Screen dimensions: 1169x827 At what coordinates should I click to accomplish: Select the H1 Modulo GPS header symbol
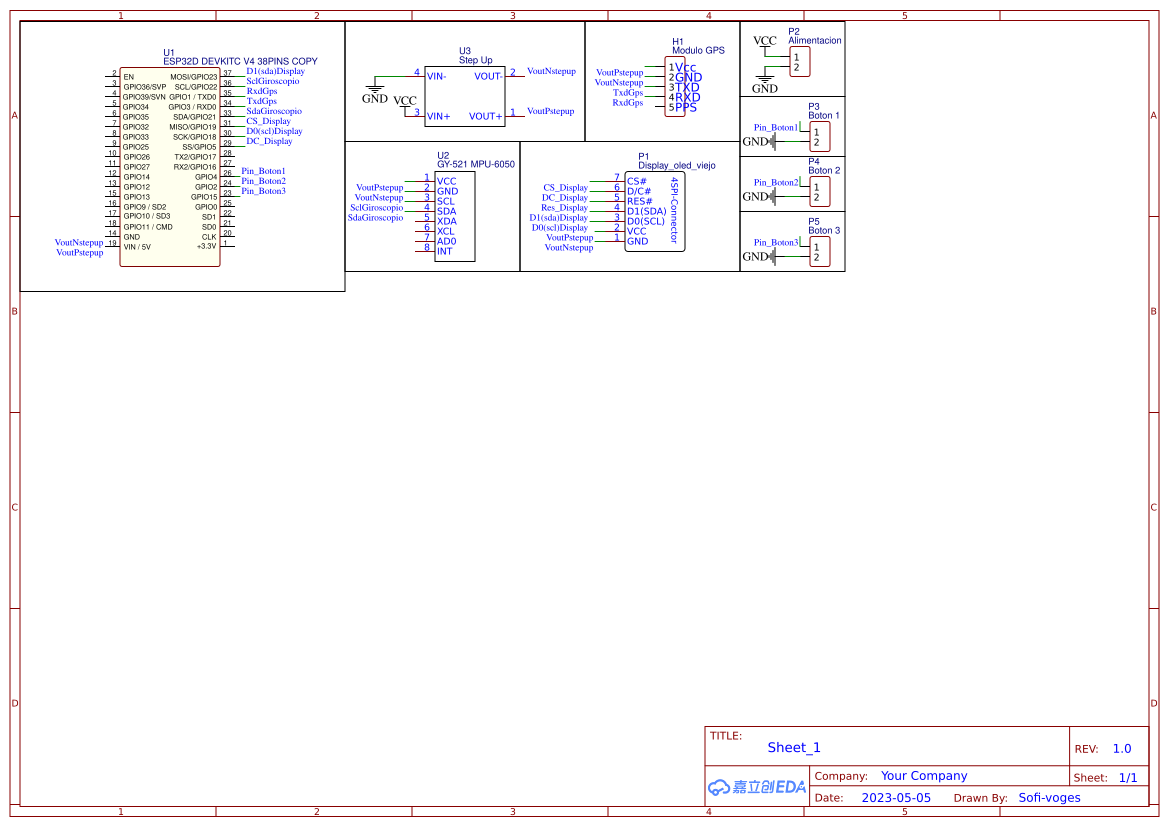(675, 87)
